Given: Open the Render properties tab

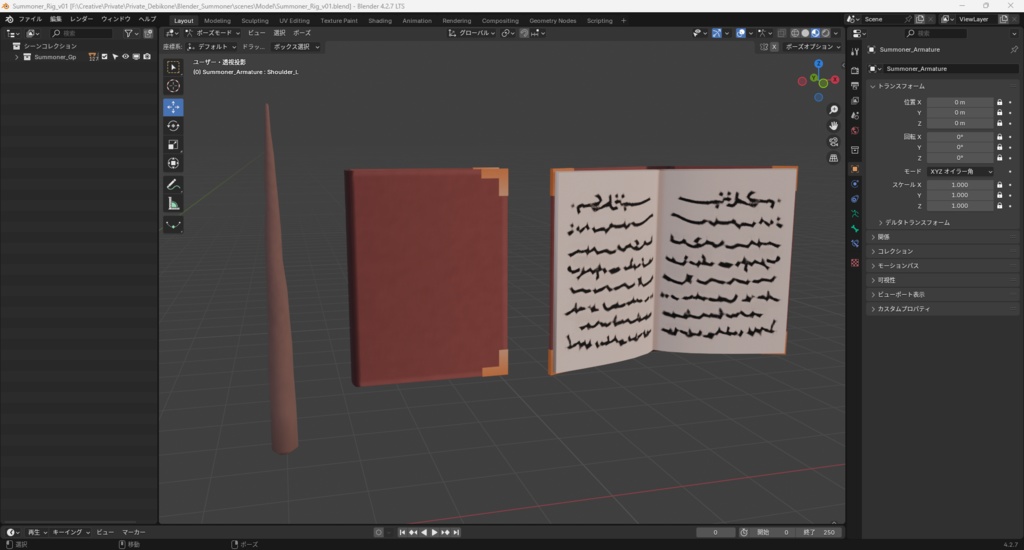Looking at the screenshot, I should pos(855,71).
